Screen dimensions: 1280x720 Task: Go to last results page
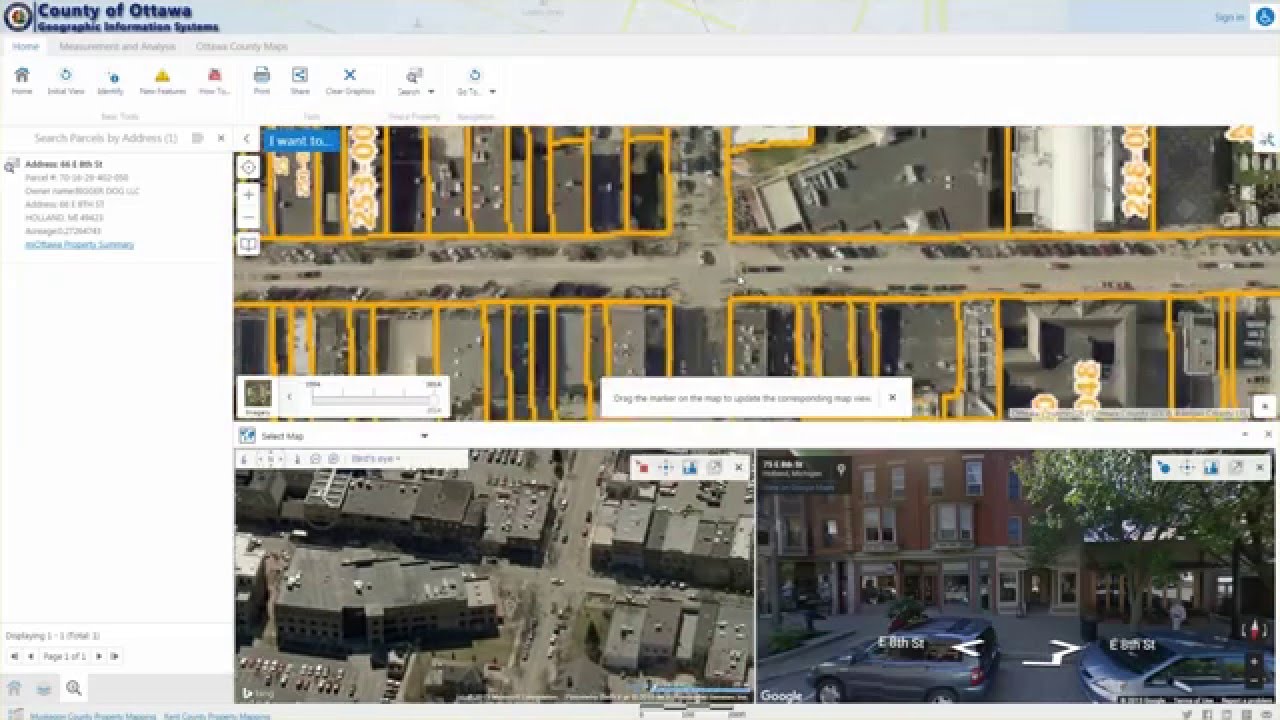coord(115,656)
